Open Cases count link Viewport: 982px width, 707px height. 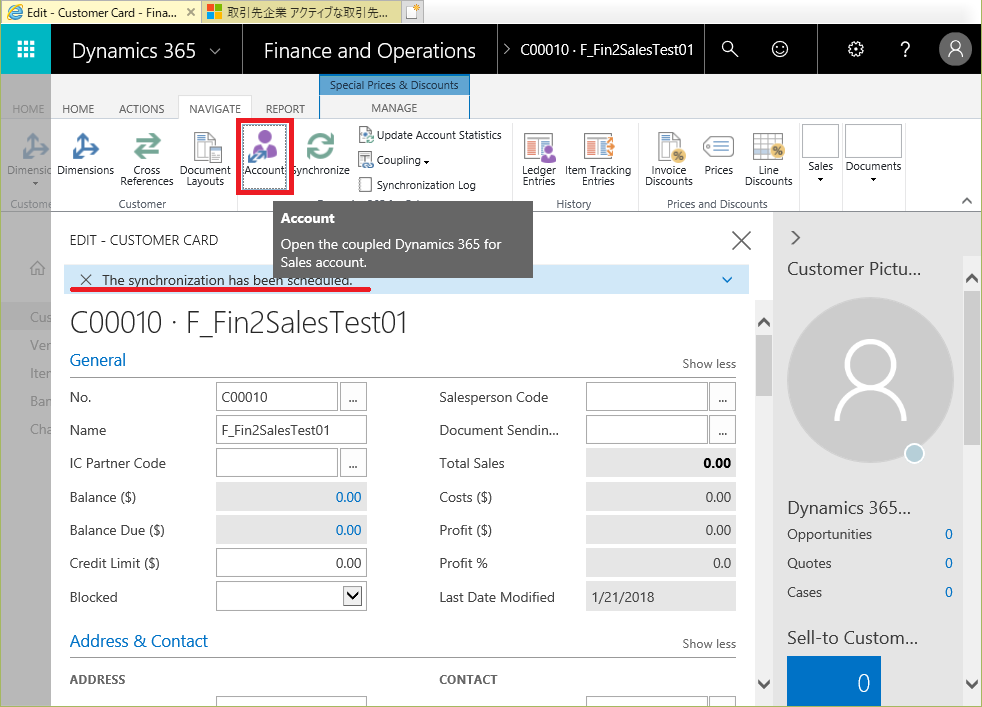coord(949,592)
